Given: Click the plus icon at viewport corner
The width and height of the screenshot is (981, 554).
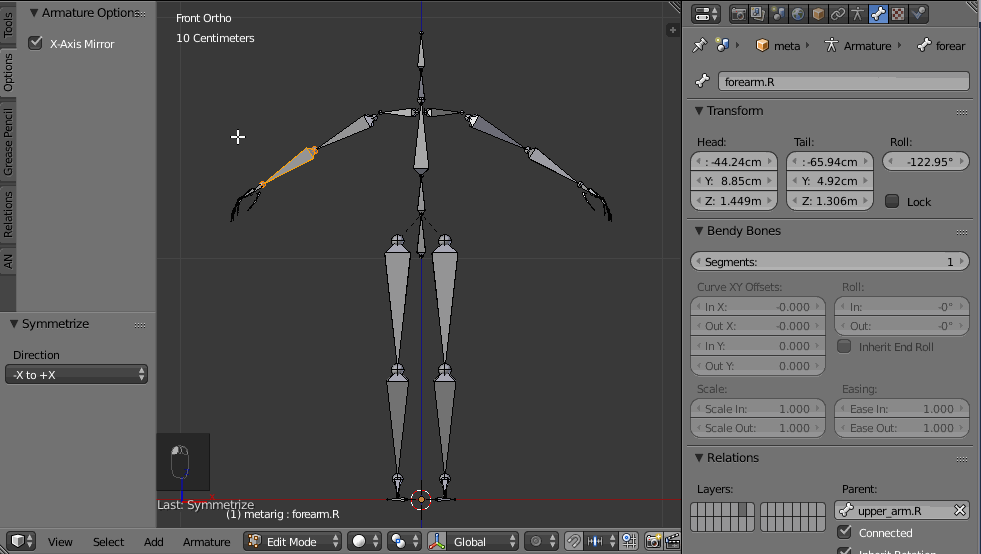Looking at the screenshot, I should pos(673,29).
